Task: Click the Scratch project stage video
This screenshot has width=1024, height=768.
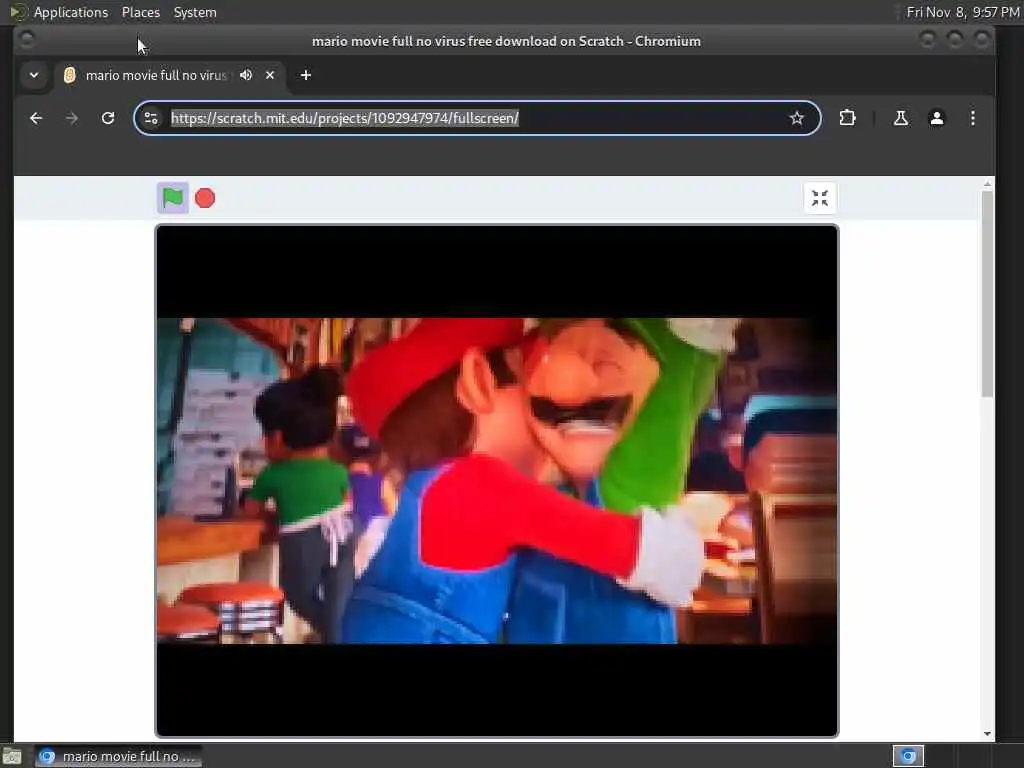Action: click(x=496, y=481)
